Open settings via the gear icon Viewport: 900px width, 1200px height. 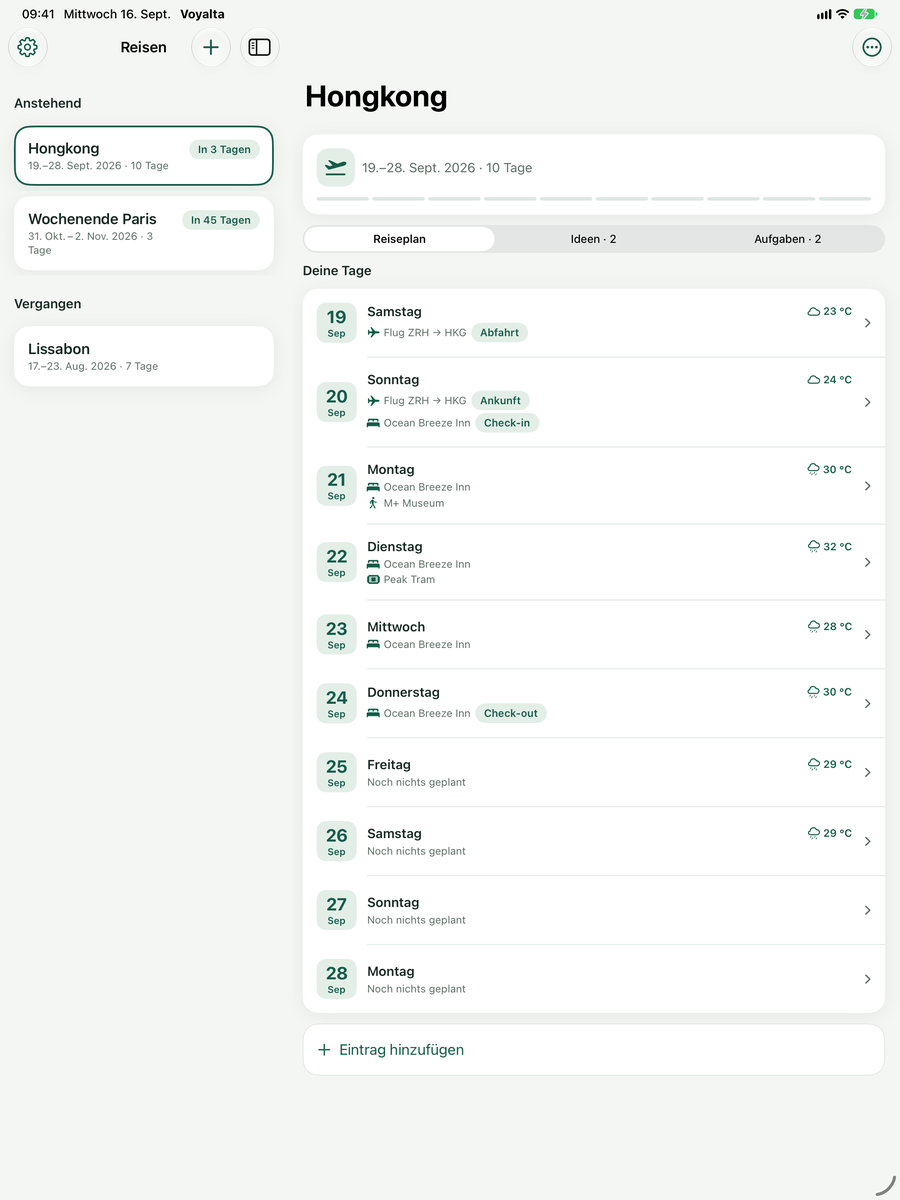tap(28, 47)
